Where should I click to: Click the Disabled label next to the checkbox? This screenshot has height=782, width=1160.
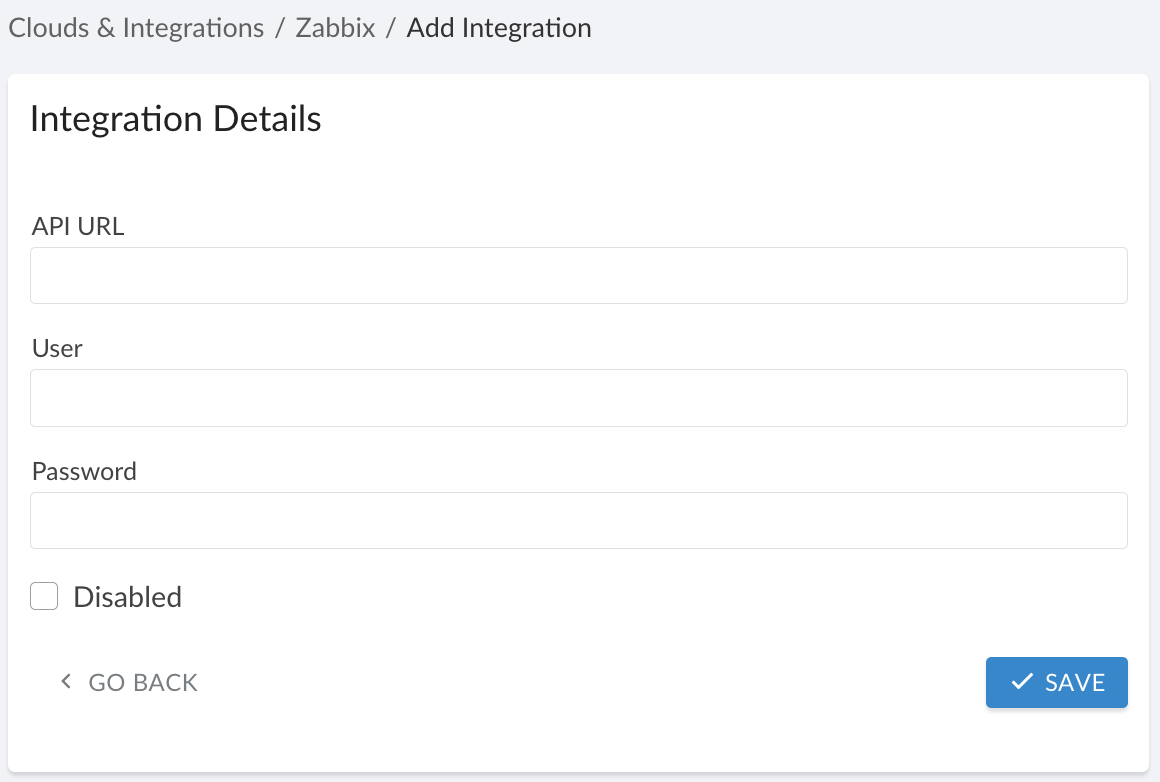pos(126,596)
